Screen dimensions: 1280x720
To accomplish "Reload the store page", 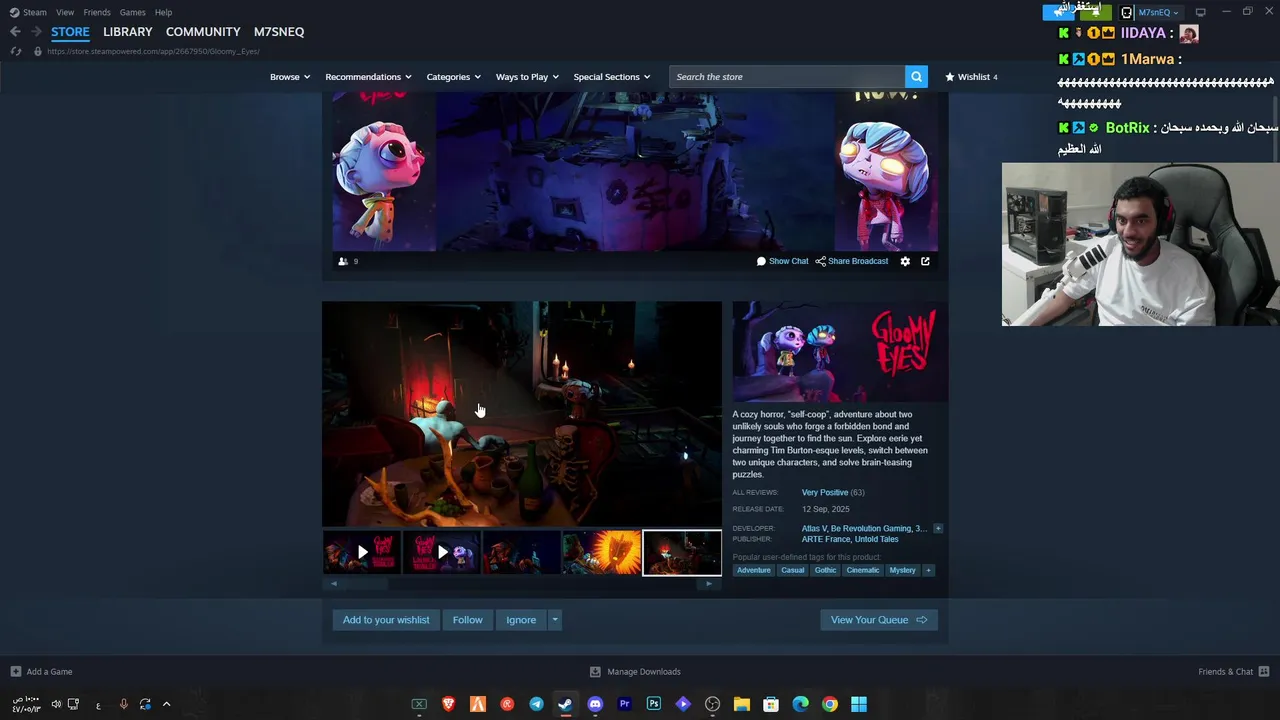I will coord(16,51).
